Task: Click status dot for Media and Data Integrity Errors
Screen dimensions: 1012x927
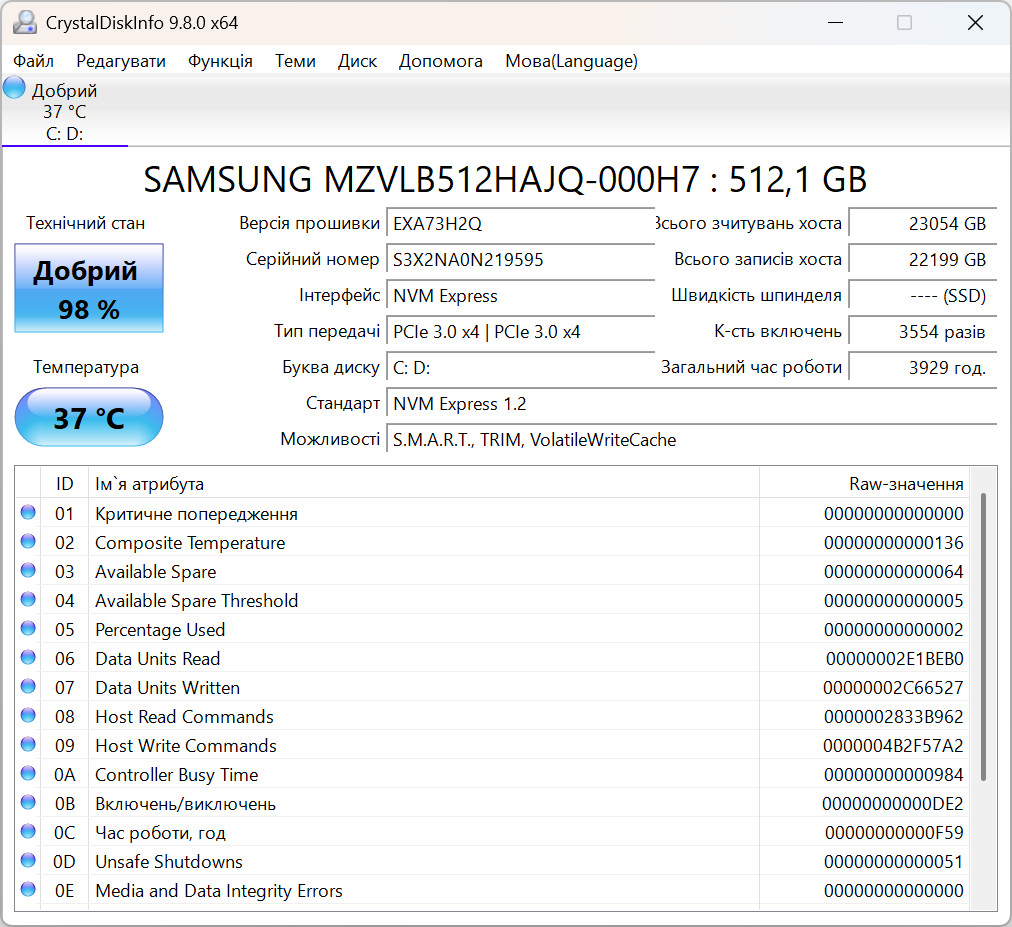Action: click(x=28, y=890)
